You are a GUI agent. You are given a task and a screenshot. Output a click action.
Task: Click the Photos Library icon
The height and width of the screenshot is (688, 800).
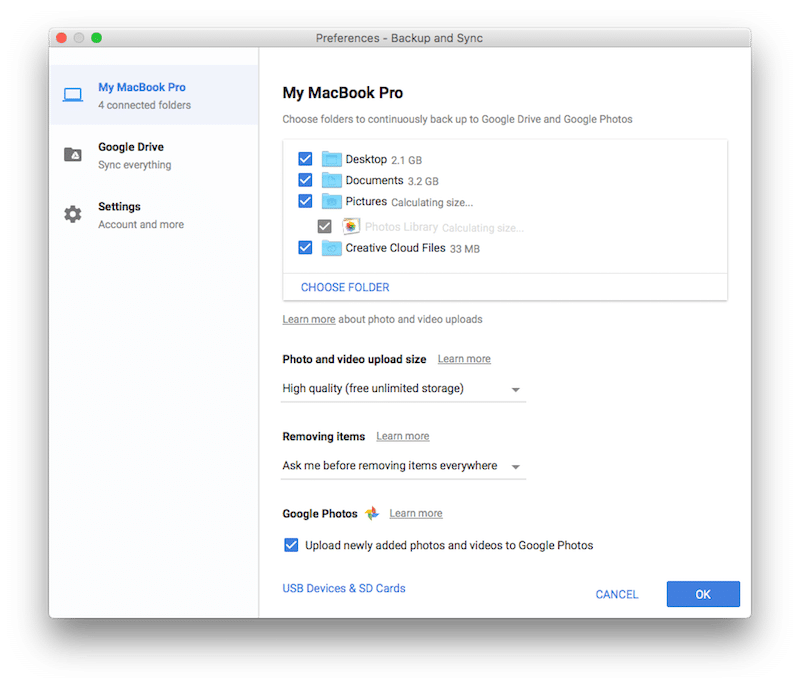(351, 227)
